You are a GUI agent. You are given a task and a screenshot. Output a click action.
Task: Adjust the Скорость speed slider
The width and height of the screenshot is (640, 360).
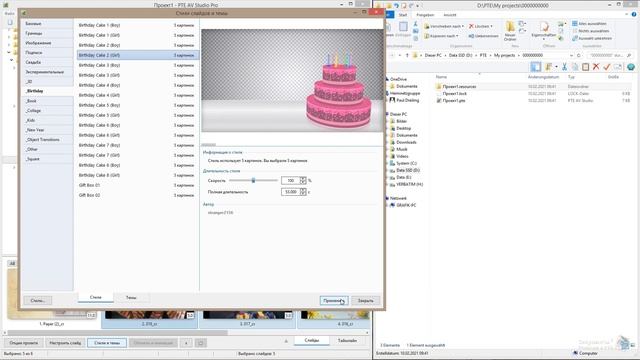pyautogui.click(x=253, y=180)
